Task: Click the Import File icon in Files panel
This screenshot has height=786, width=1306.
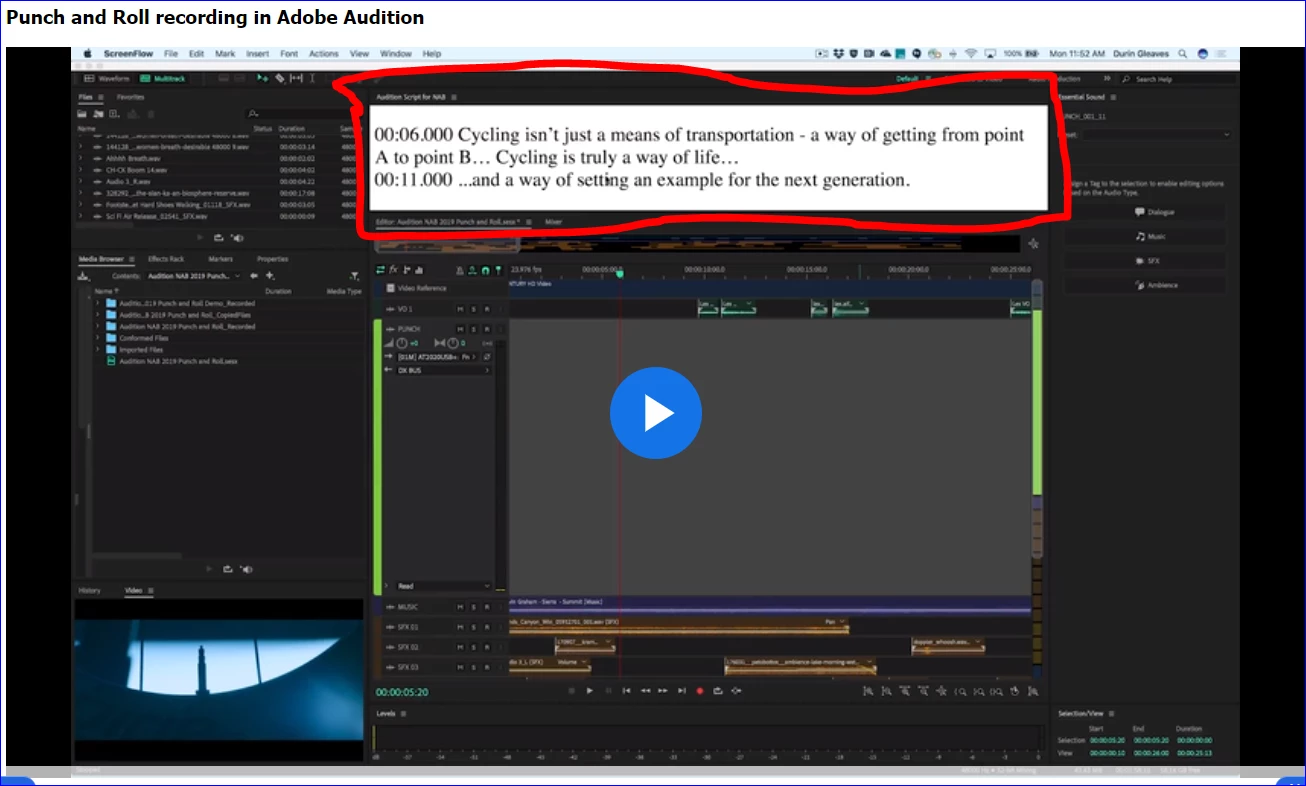Action: pyautogui.click(x=98, y=114)
